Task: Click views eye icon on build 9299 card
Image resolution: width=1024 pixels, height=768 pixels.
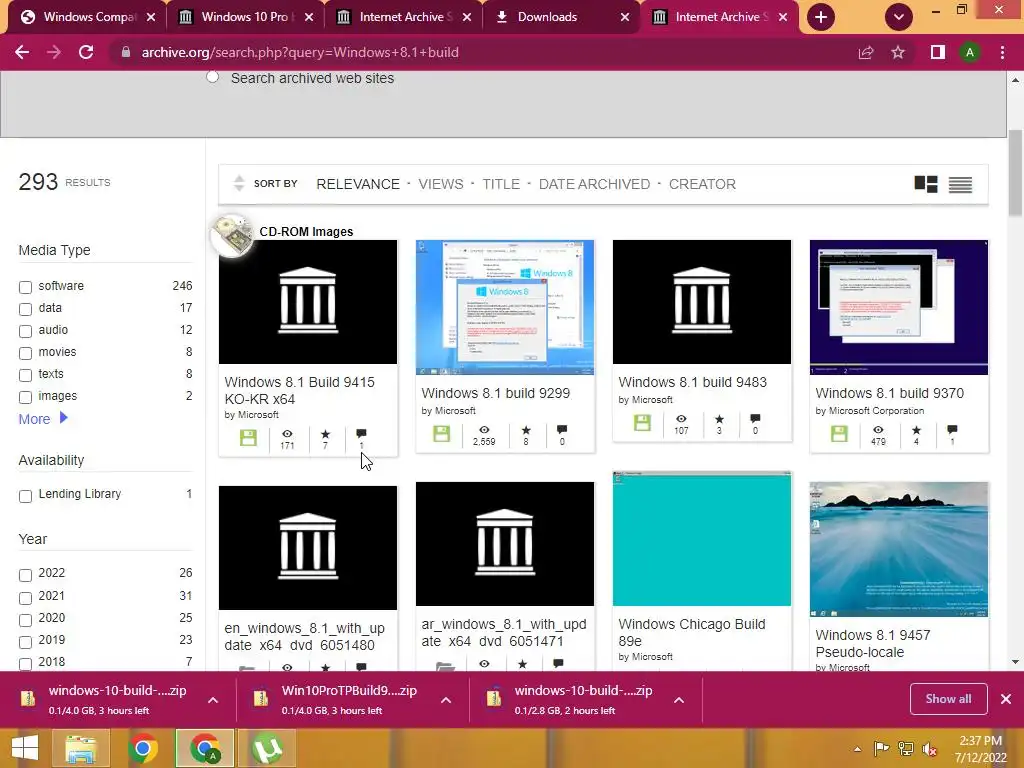Action: coord(484,430)
